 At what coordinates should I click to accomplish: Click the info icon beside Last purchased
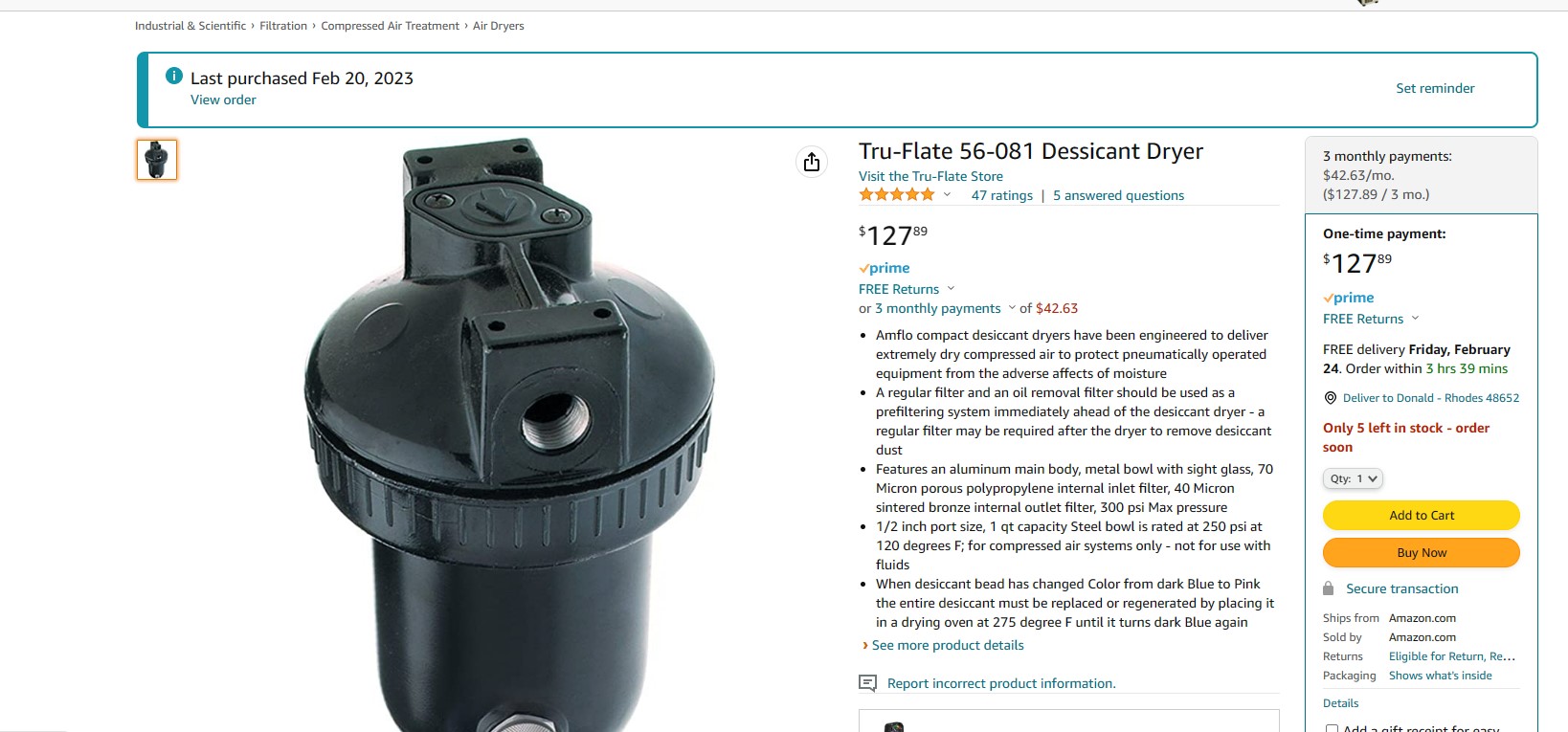click(x=174, y=76)
